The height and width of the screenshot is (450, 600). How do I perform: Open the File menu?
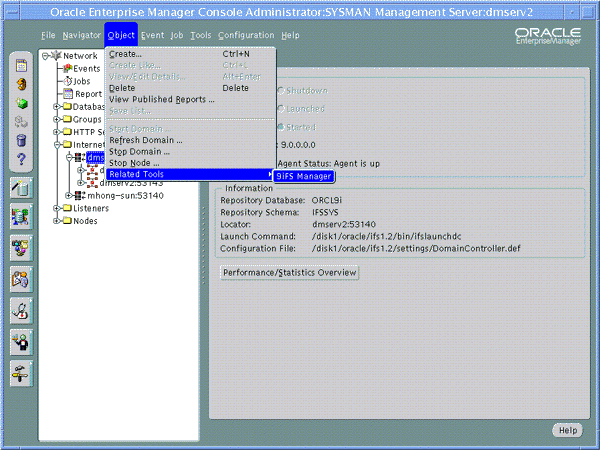pos(48,35)
